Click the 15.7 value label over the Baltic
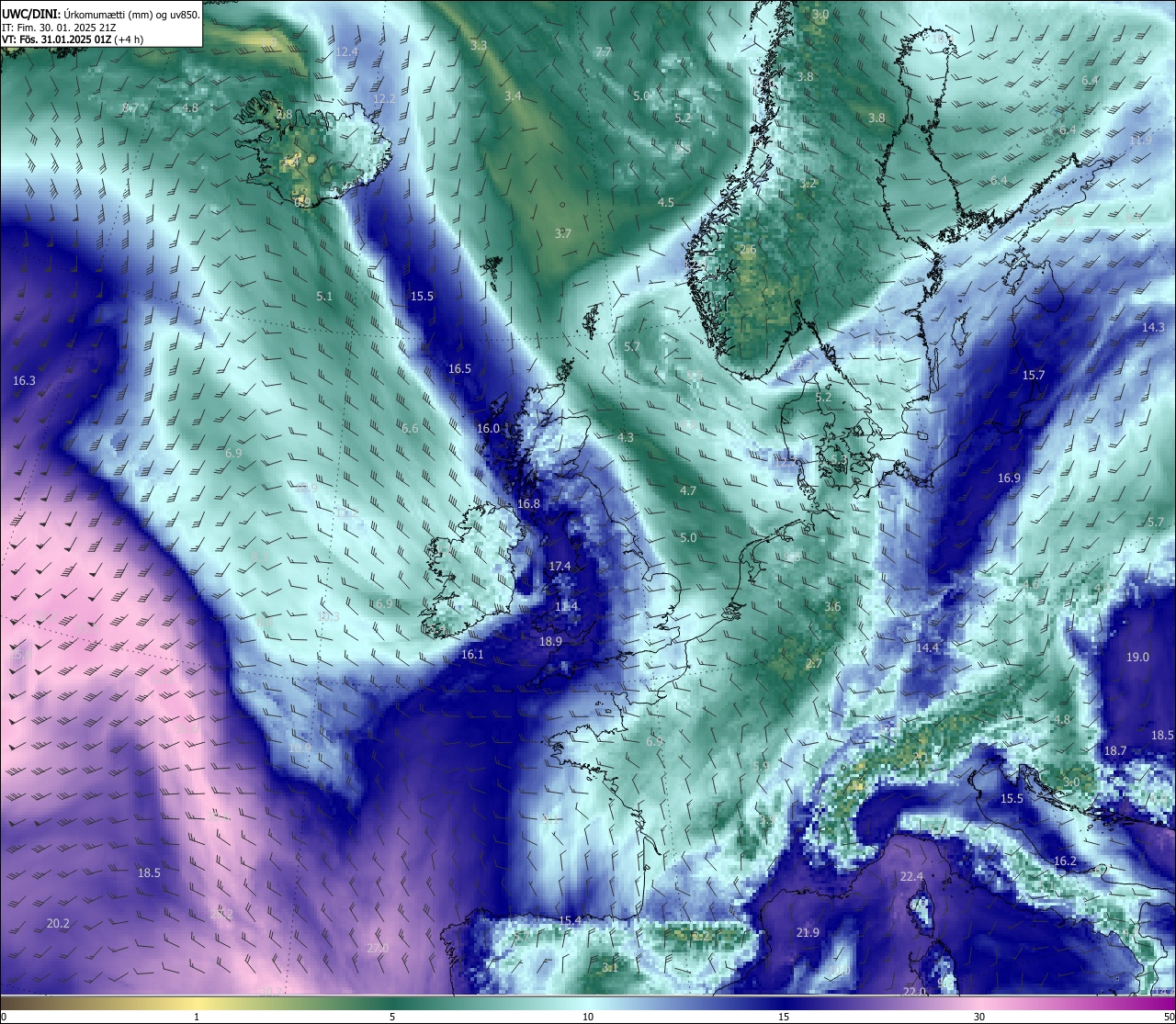Image resolution: width=1176 pixels, height=1024 pixels. [x=1034, y=375]
